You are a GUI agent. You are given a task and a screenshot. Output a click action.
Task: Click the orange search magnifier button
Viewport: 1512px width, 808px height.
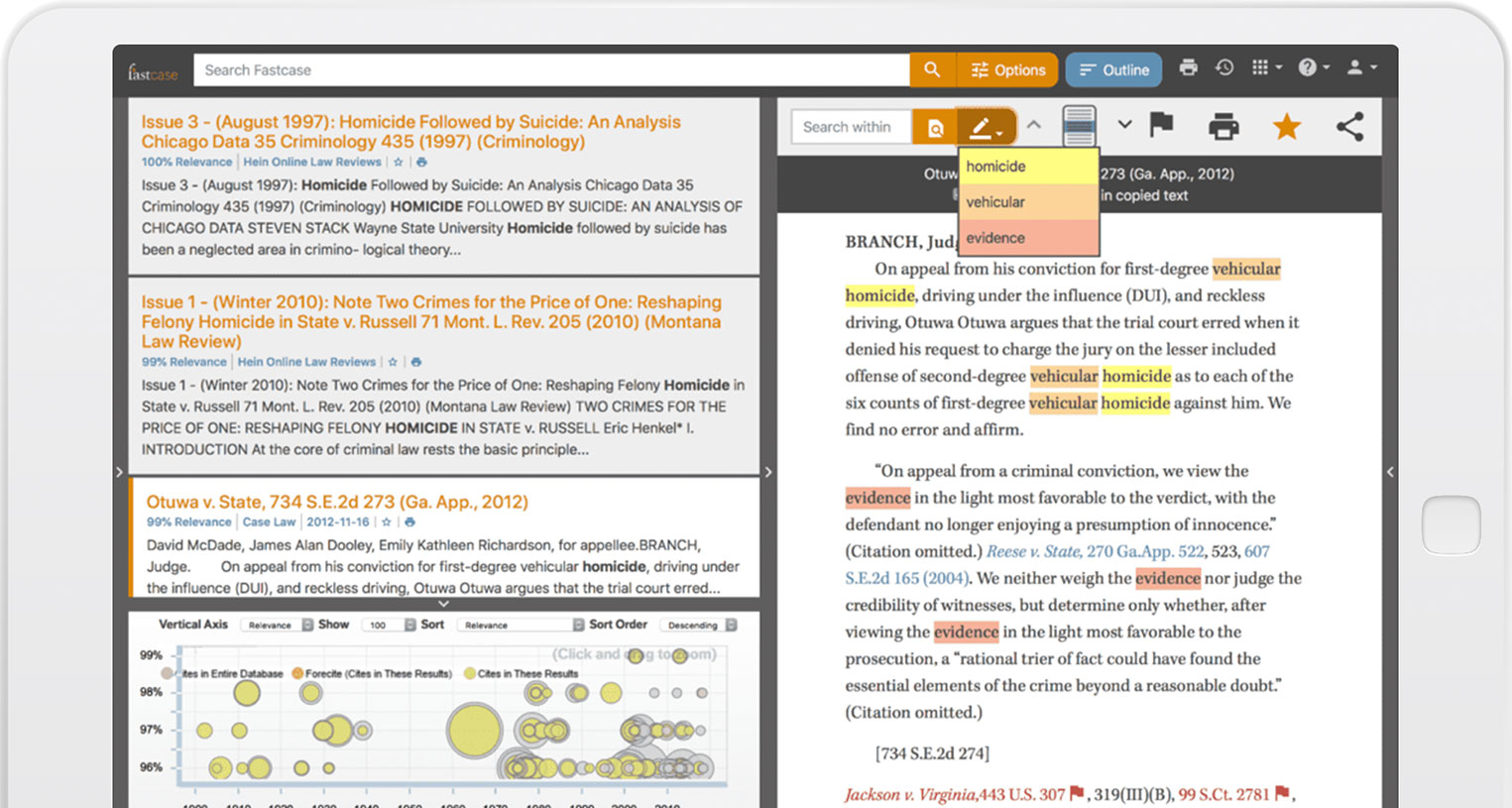932,70
